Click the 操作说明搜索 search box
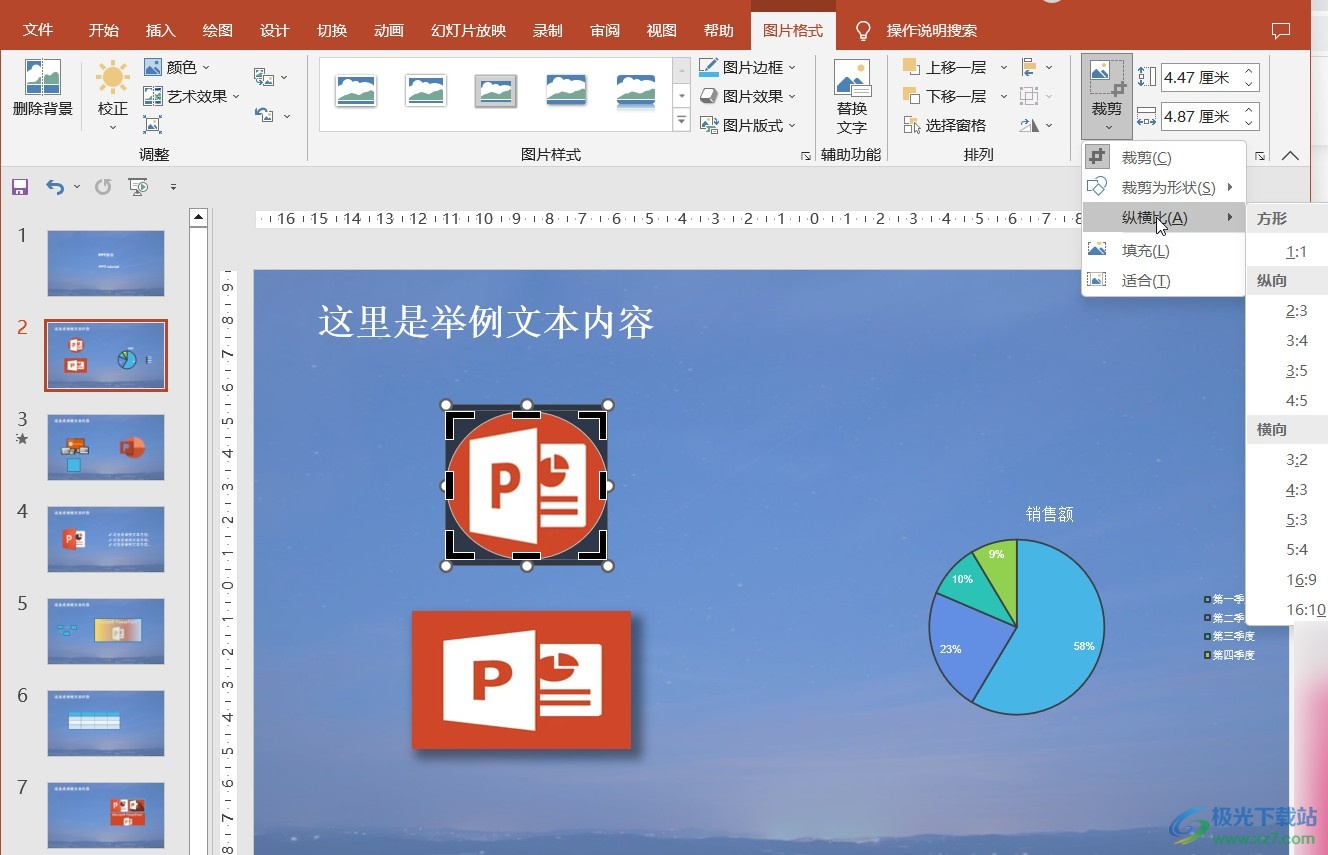The image size is (1328, 855). coord(932,31)
